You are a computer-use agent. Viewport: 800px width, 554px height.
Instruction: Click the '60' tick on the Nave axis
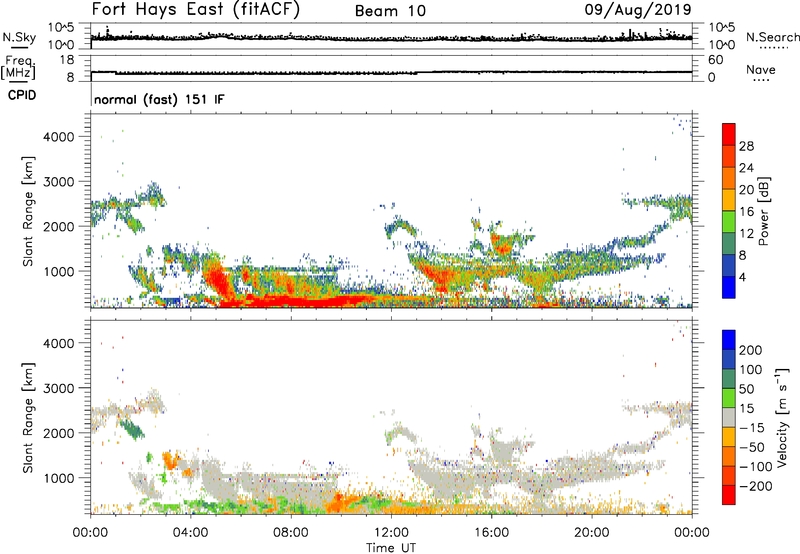(x=715, y=60)
